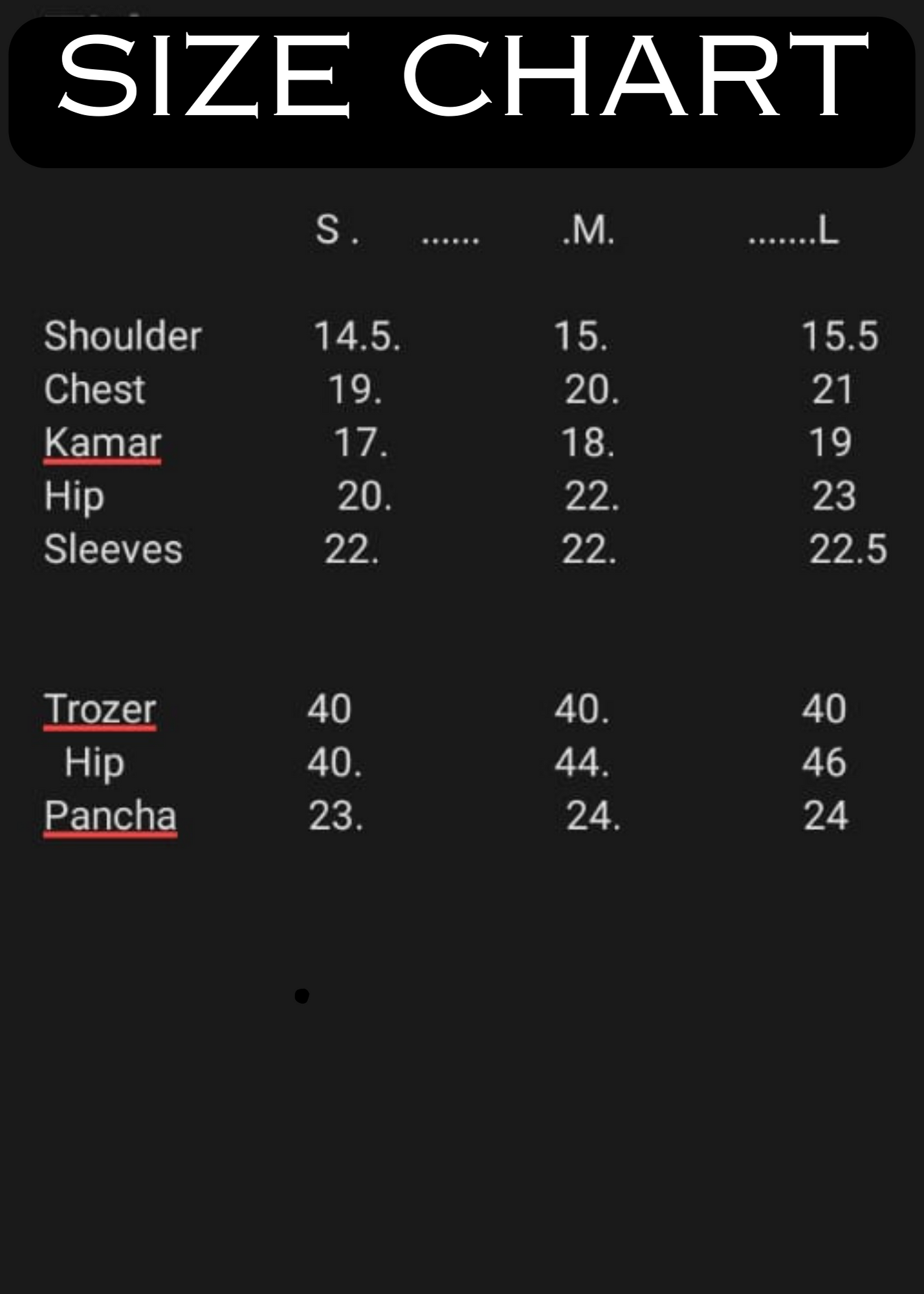Click the black dot below the table
The image size is (924, 1294).
pos(302,996)
